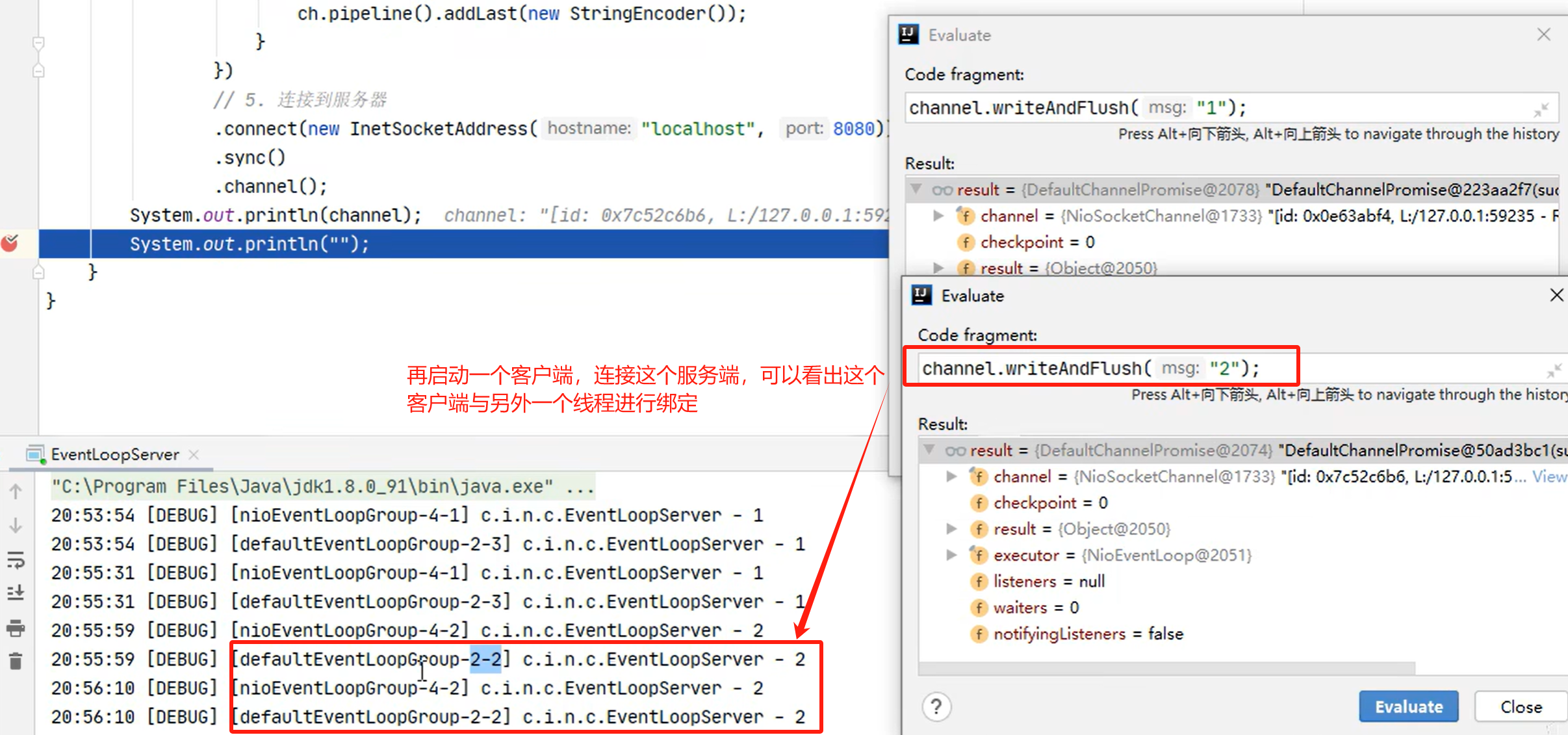
Task: Clear all console output with trash icon
Action: pos(16,662)
